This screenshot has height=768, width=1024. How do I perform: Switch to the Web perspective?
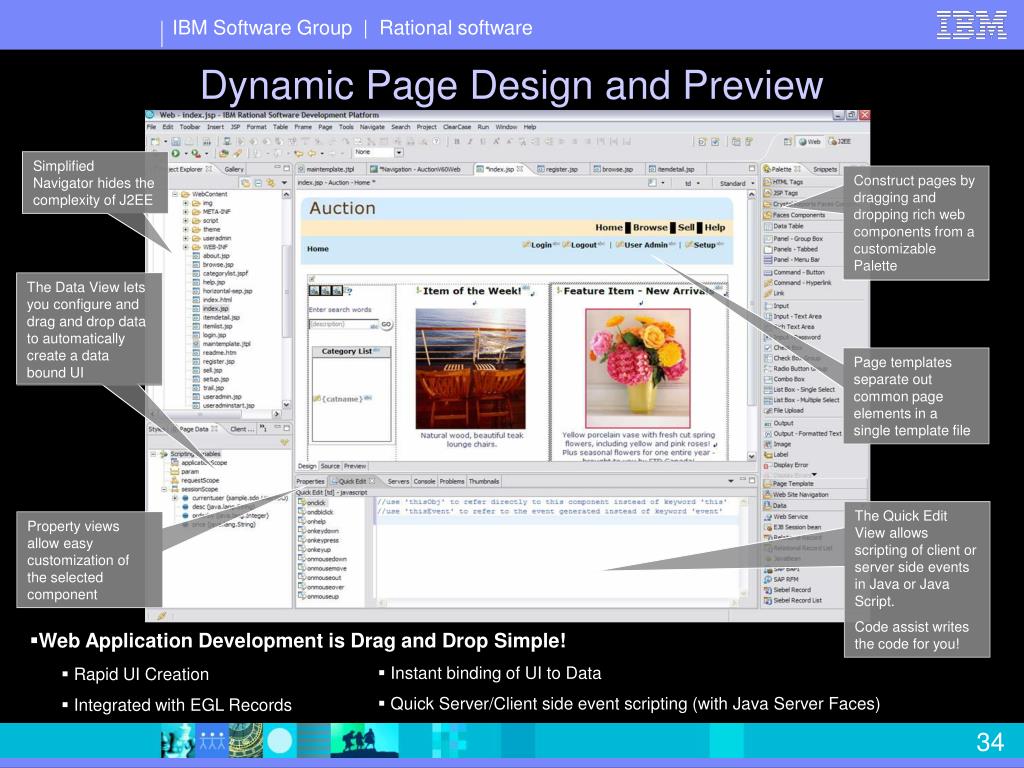click(810, 141)
